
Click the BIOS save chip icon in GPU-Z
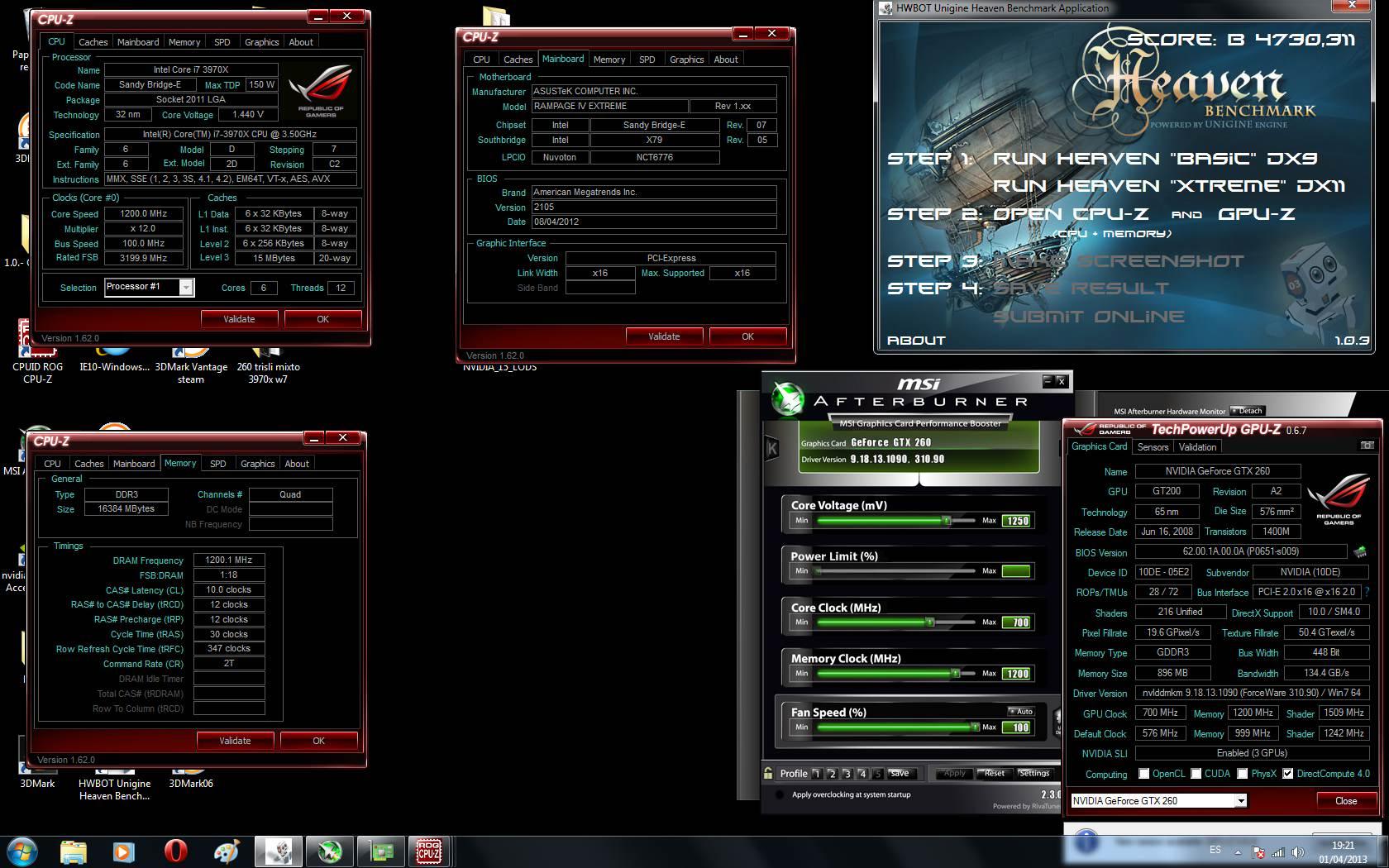(x=1360, y=551)
